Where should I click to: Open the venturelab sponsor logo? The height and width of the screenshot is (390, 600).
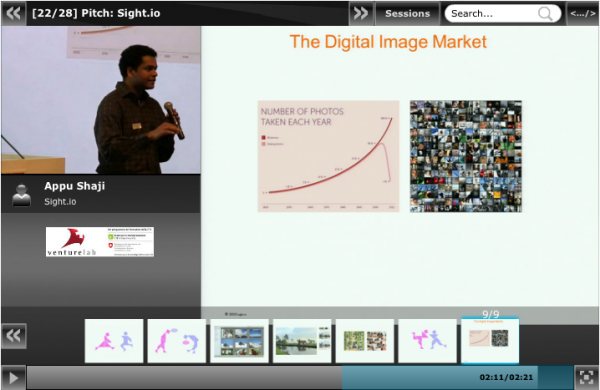click(100, 242)
